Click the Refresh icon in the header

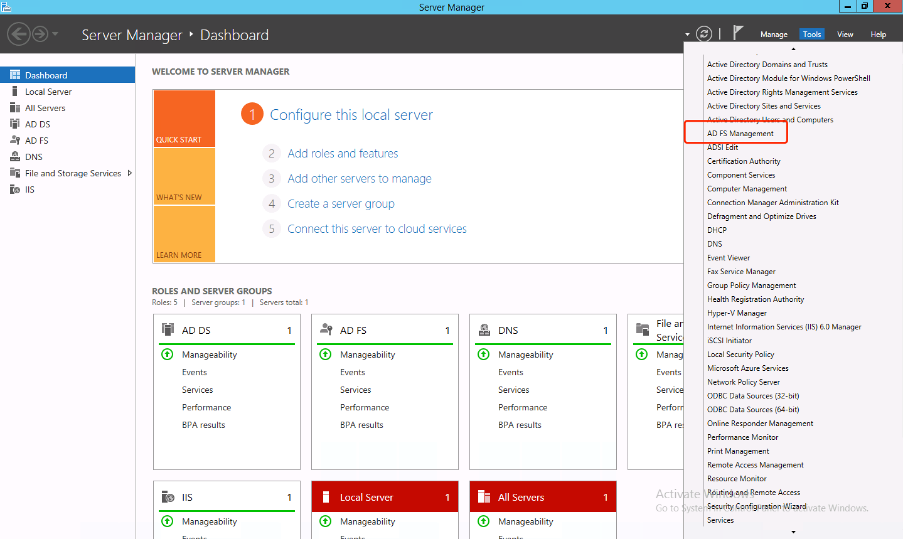[705, 34]
